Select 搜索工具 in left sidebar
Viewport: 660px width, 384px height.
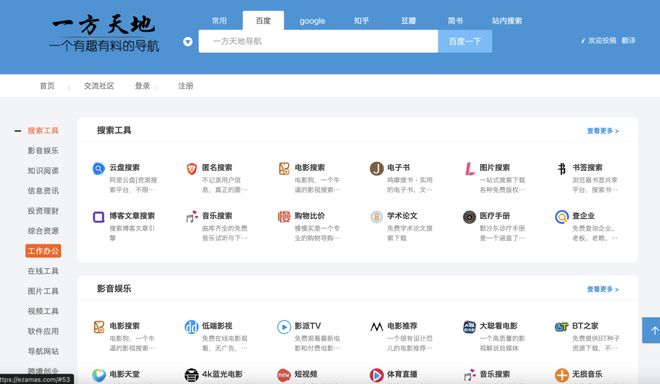(43, 131)
